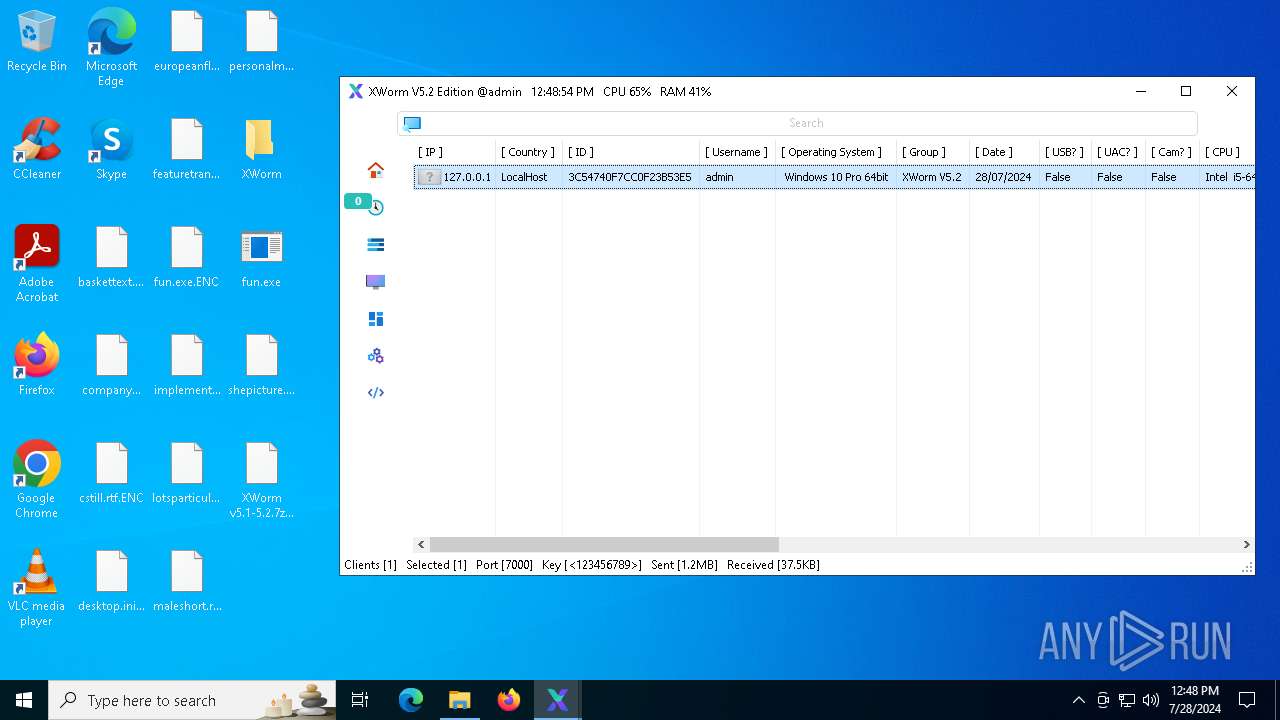Screen dimensions: 1280x720
Task: Show hidden tray icons chevron
Action: 1078,700
